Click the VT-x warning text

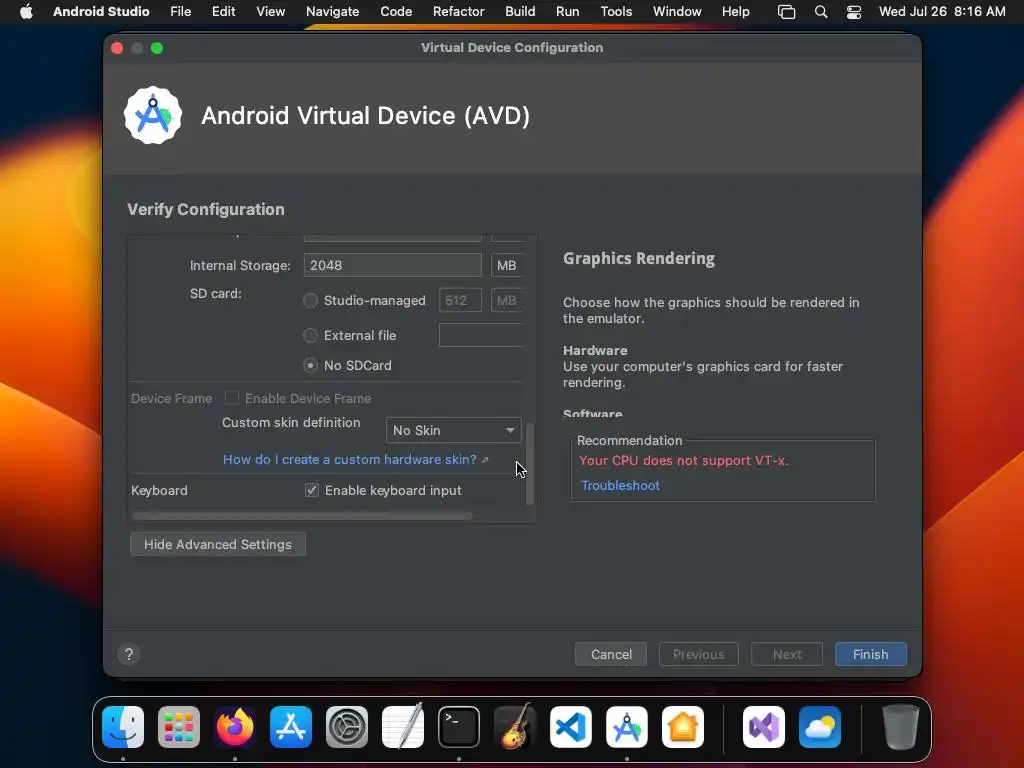pyautogui.click(x=684, y=460)
